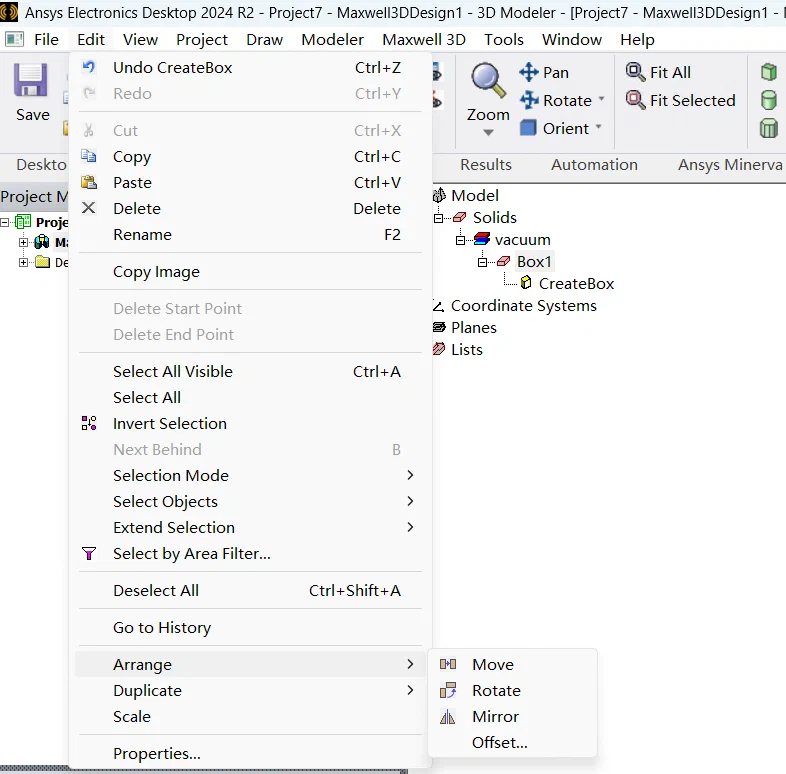This screenshot has width=786, height=774.
Task: Choose Offset... in Arrange submenu
Action: click(513, 742)
